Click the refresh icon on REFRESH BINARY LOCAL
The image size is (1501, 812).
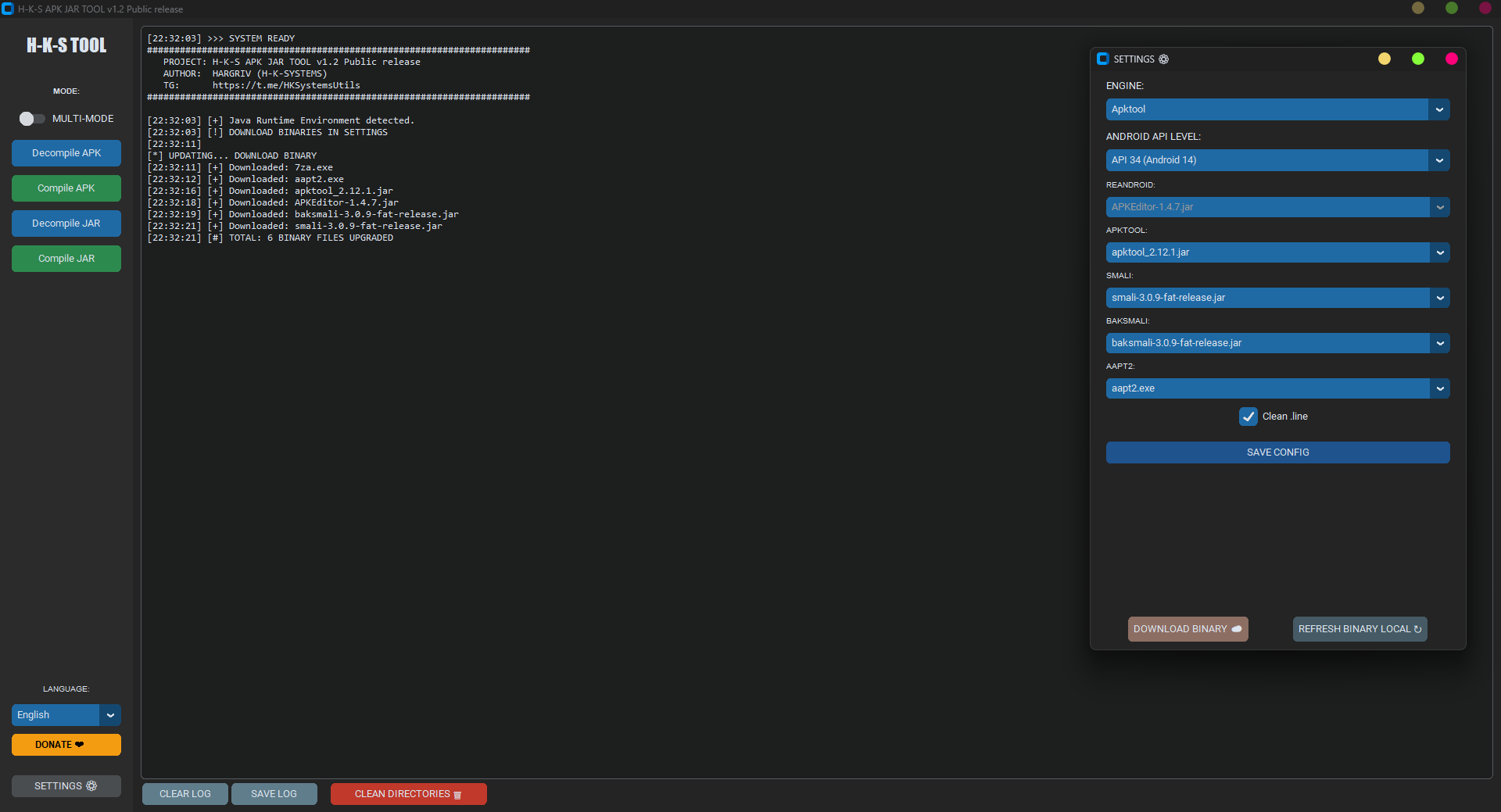pyautogui.click(x=1418, y=629)
